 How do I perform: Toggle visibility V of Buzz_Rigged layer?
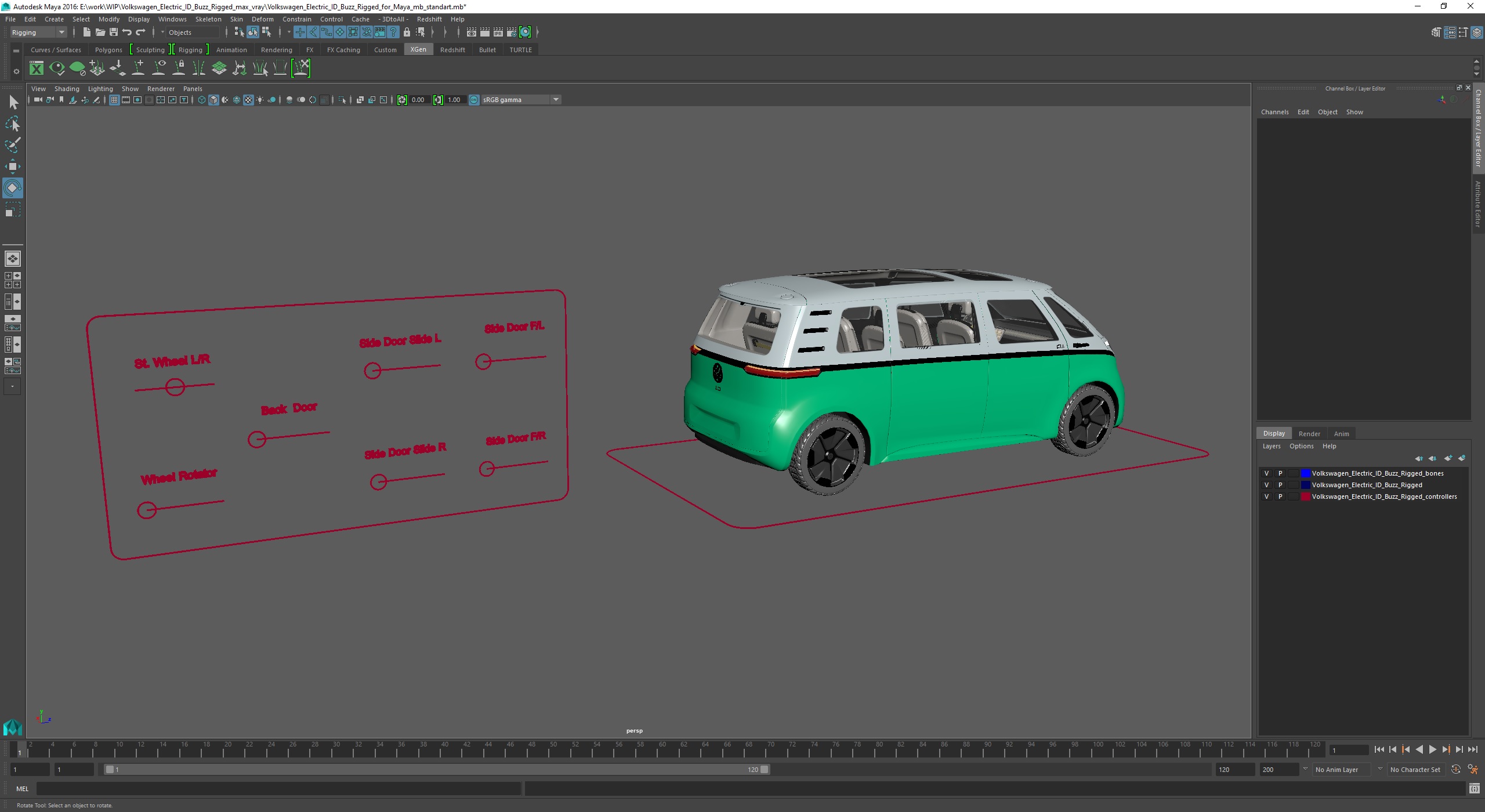[x=1266, y=485]
